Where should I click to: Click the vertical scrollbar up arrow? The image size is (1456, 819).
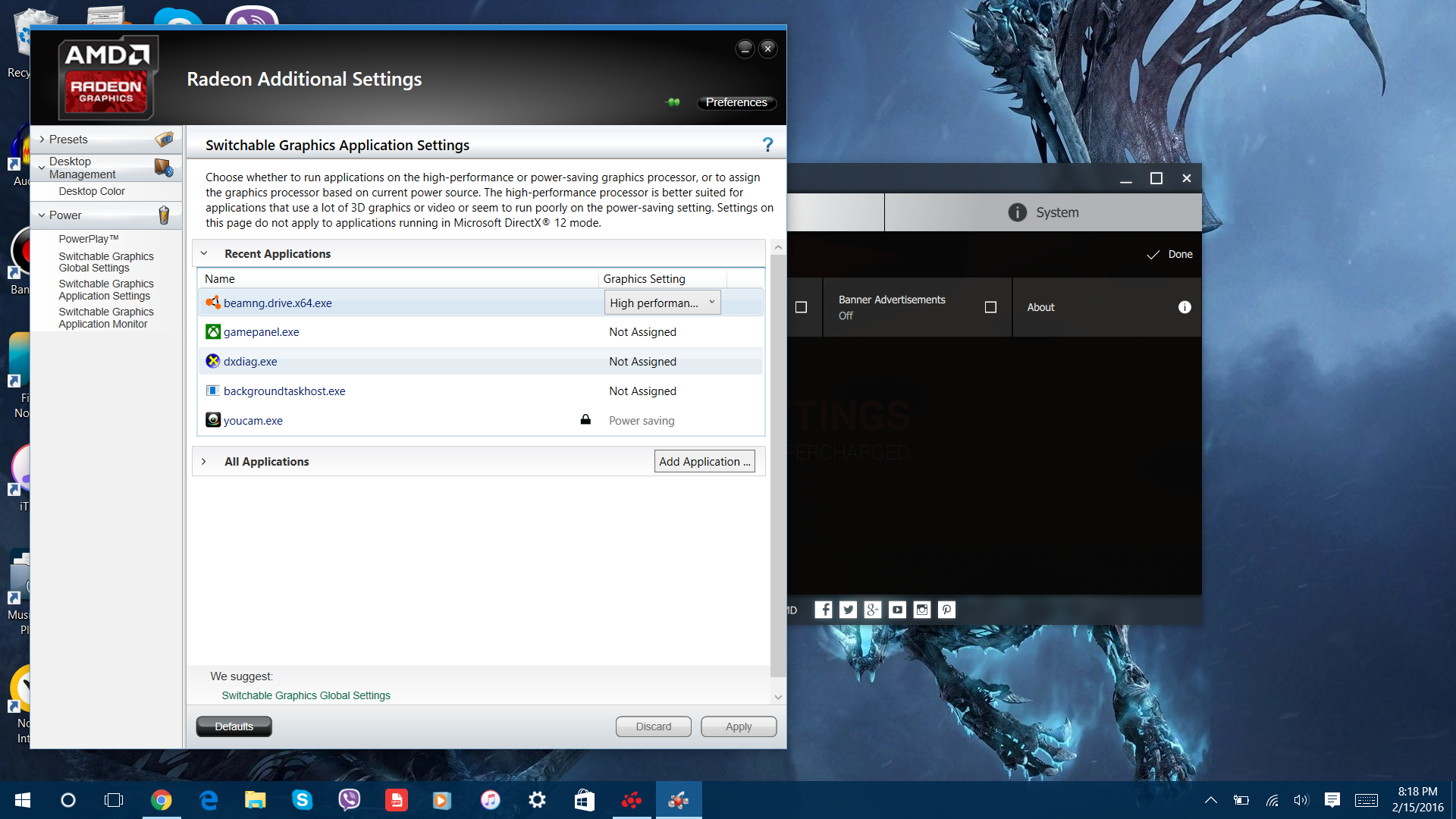(778, 247)
